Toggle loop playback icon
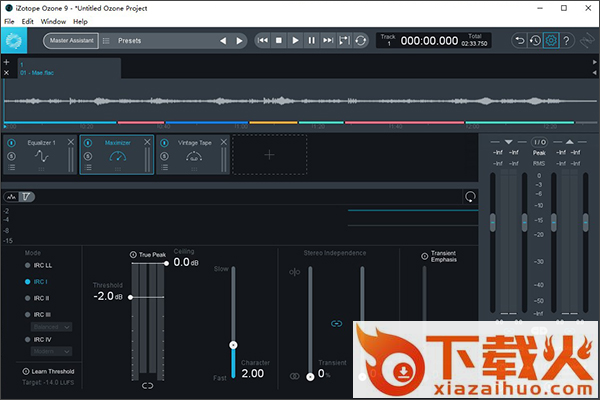Viewport: 600px width, 400px height. (x=360, y=41)
